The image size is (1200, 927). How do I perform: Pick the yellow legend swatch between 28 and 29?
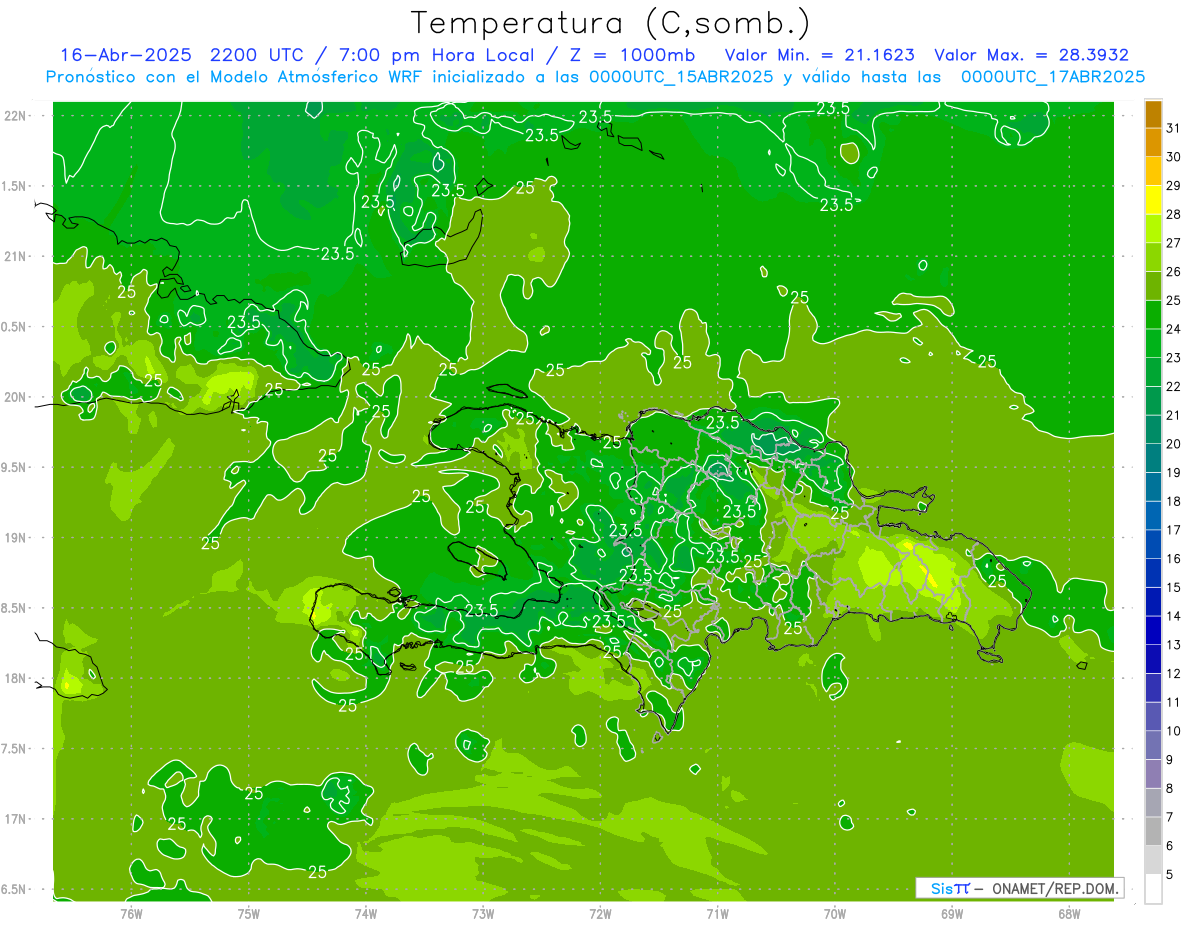1153,200
